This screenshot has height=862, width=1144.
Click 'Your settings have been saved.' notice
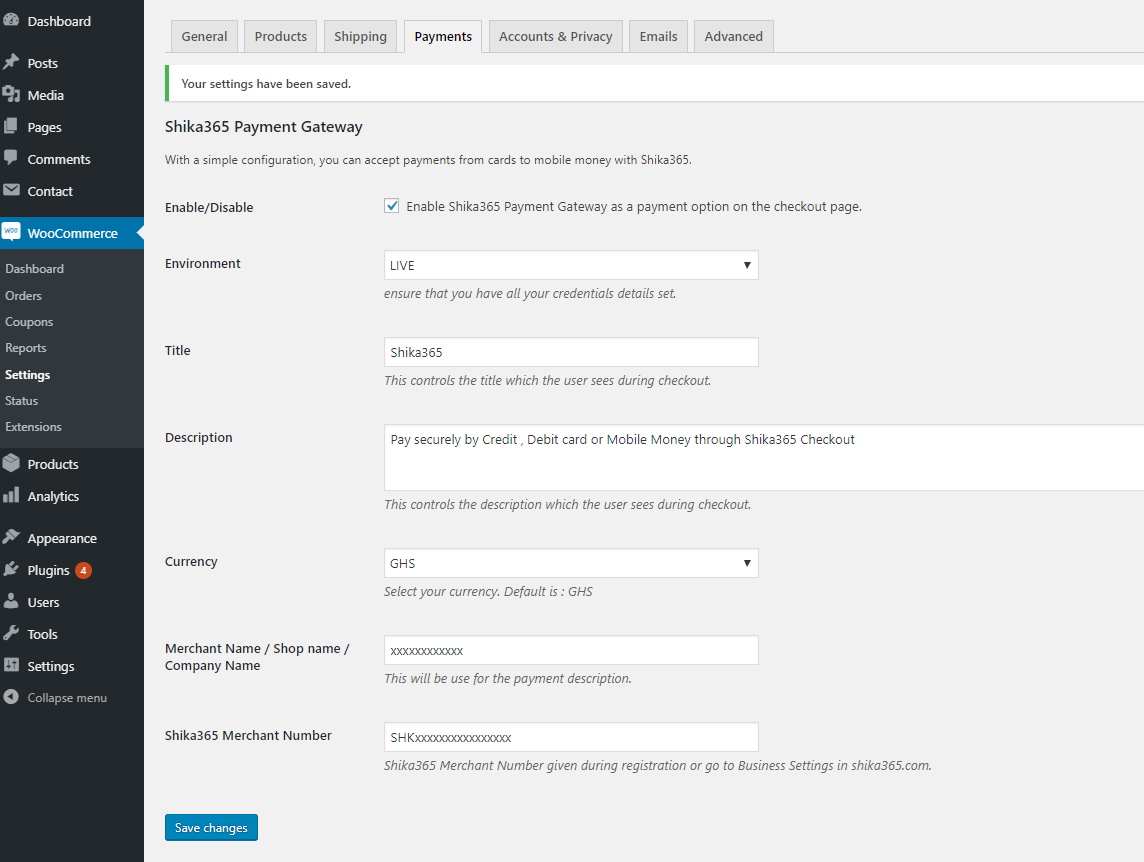click(x=266, y=84)
